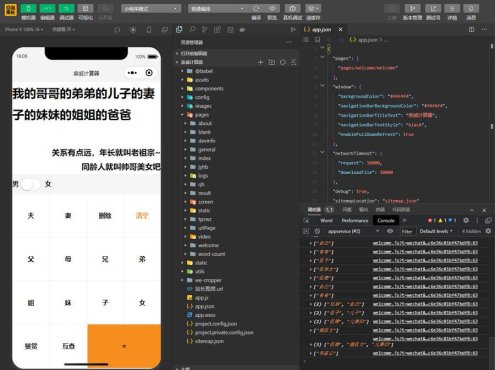
Task: Click into the console Filter field
Action: point(407,231)
